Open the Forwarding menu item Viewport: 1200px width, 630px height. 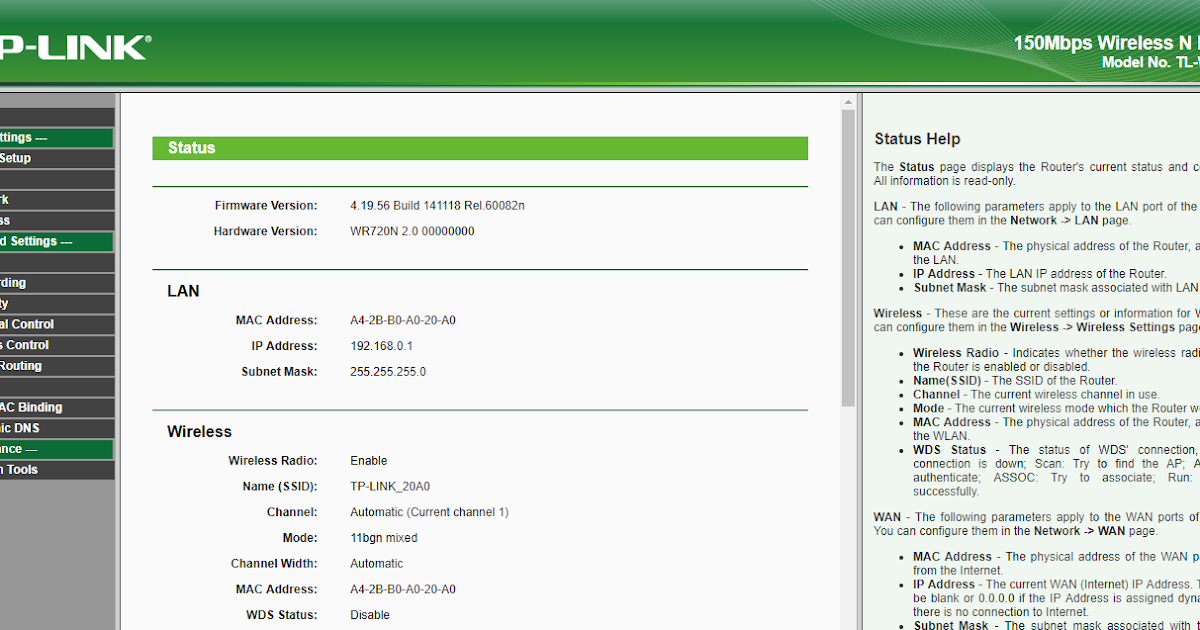56,283
